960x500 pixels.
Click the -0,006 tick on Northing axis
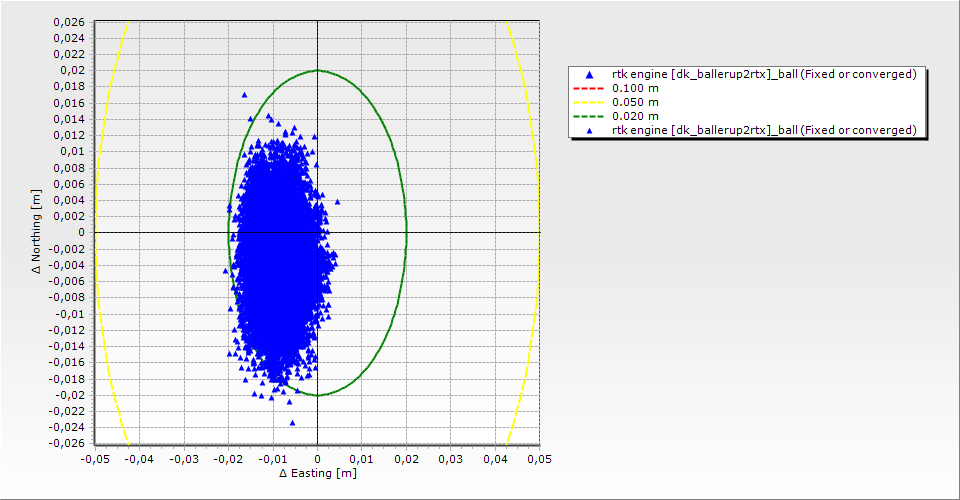coord(67,282)
